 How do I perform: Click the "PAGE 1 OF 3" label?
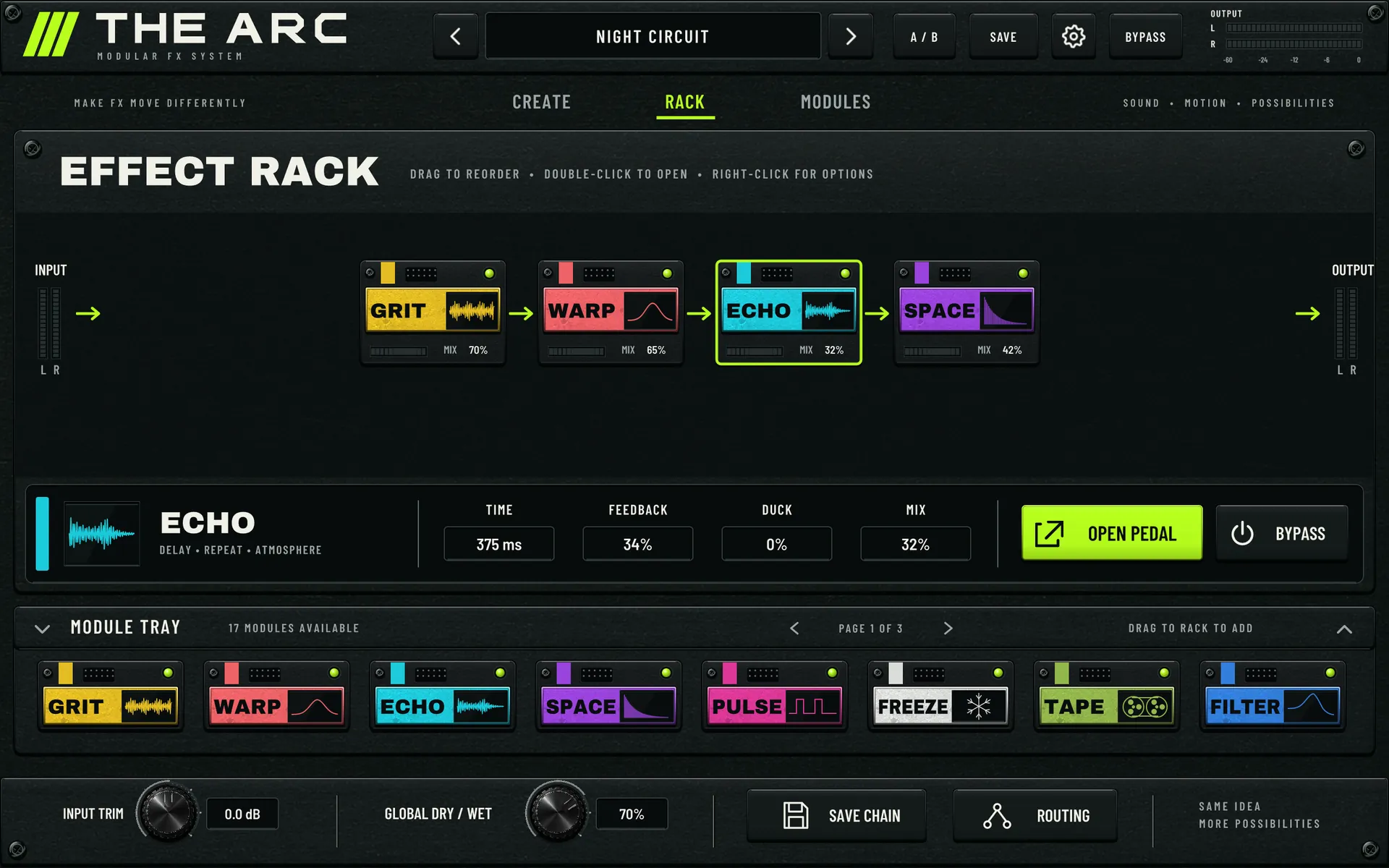click(x=870, y=629)
